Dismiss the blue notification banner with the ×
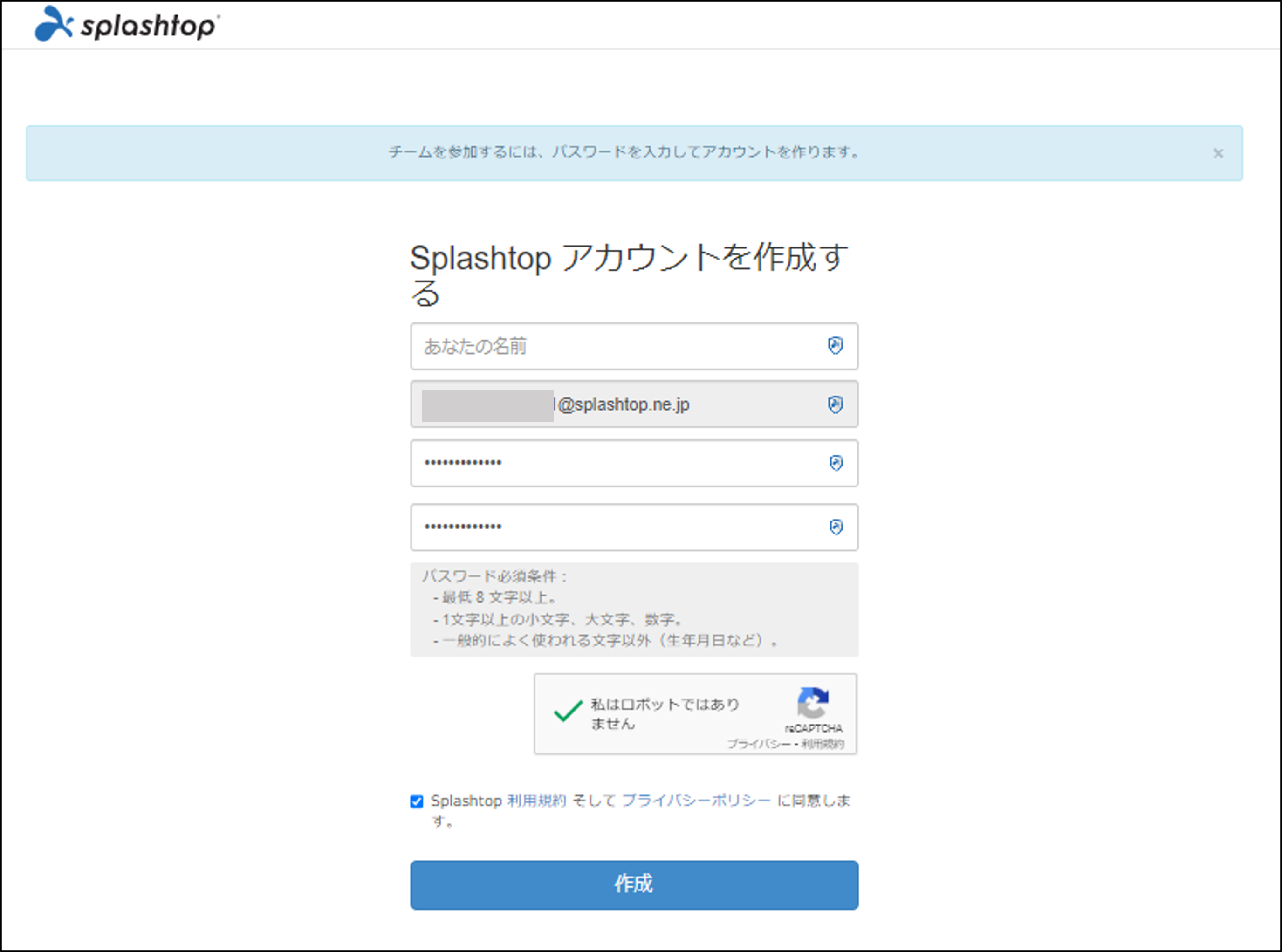1282x952 pixels. [x=1219, y=153]
